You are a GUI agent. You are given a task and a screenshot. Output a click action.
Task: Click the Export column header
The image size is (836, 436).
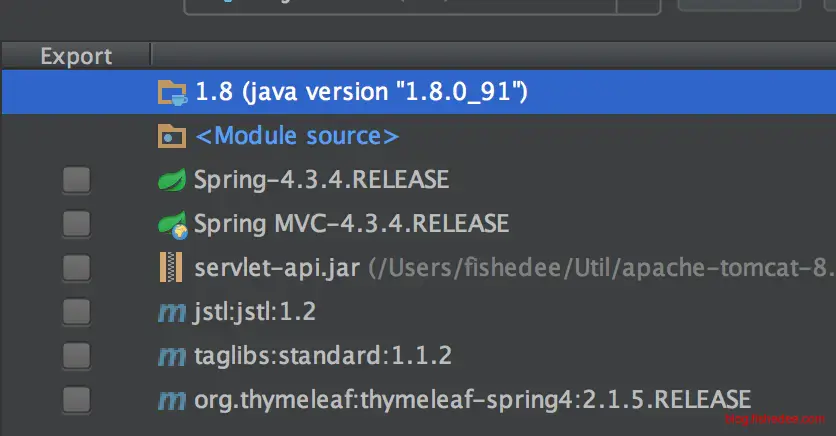pos(76,56)
